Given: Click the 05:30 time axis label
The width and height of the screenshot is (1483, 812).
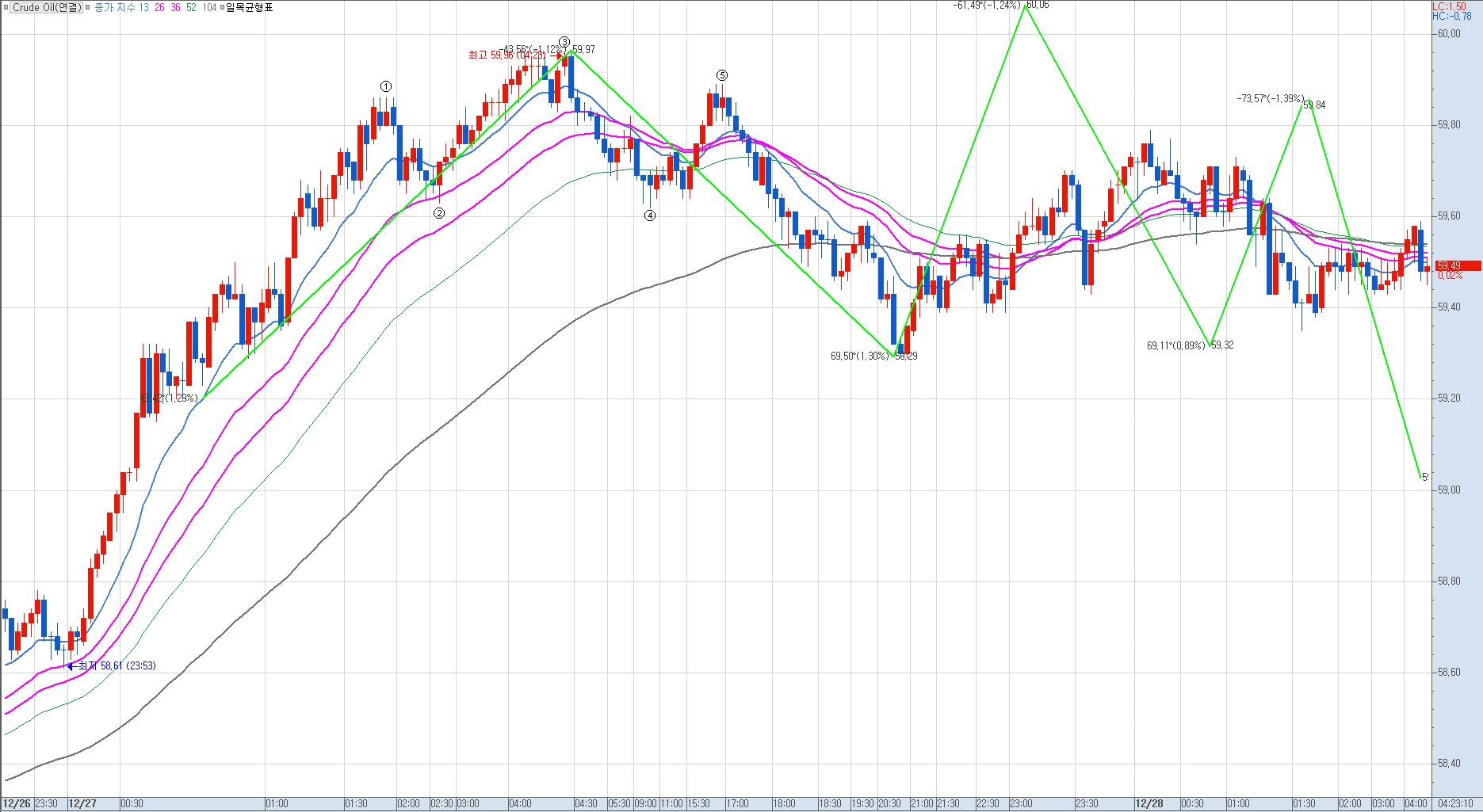Looking at the screenshot, I should tap(620, 803).
